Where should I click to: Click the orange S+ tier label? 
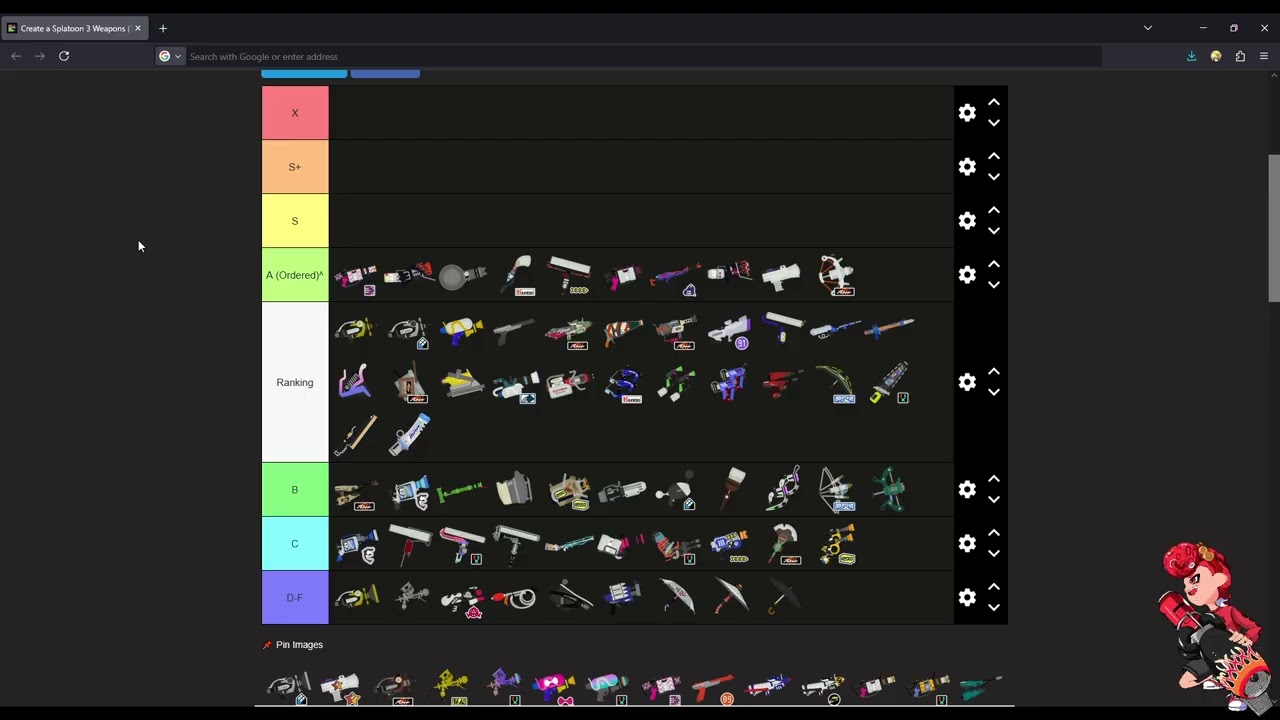295,167
